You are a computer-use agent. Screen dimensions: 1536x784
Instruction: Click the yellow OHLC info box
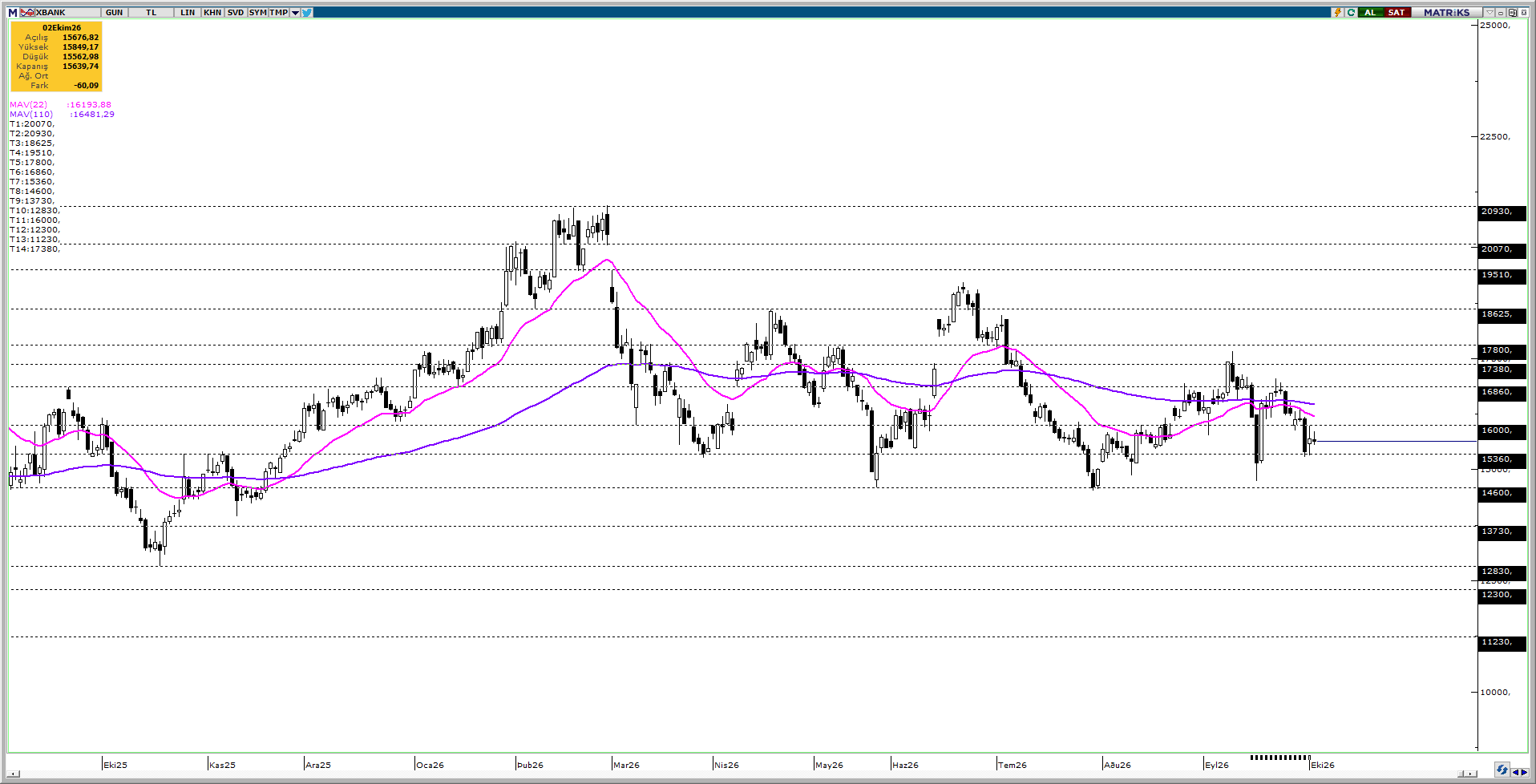pos(56,56)
